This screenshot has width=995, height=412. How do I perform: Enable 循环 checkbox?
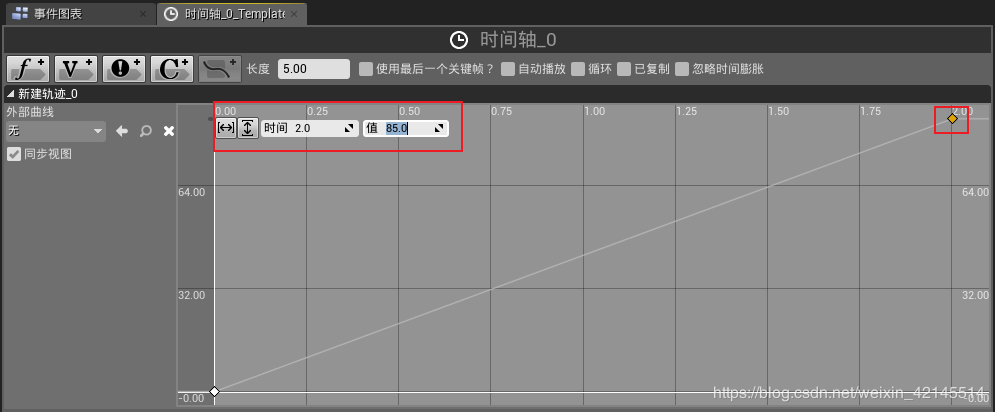[577, 69]
